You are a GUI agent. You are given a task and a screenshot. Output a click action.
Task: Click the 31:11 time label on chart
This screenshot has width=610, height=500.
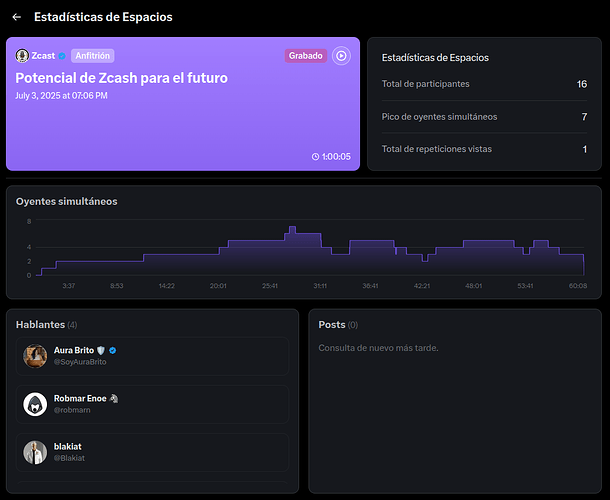[320, 286]
